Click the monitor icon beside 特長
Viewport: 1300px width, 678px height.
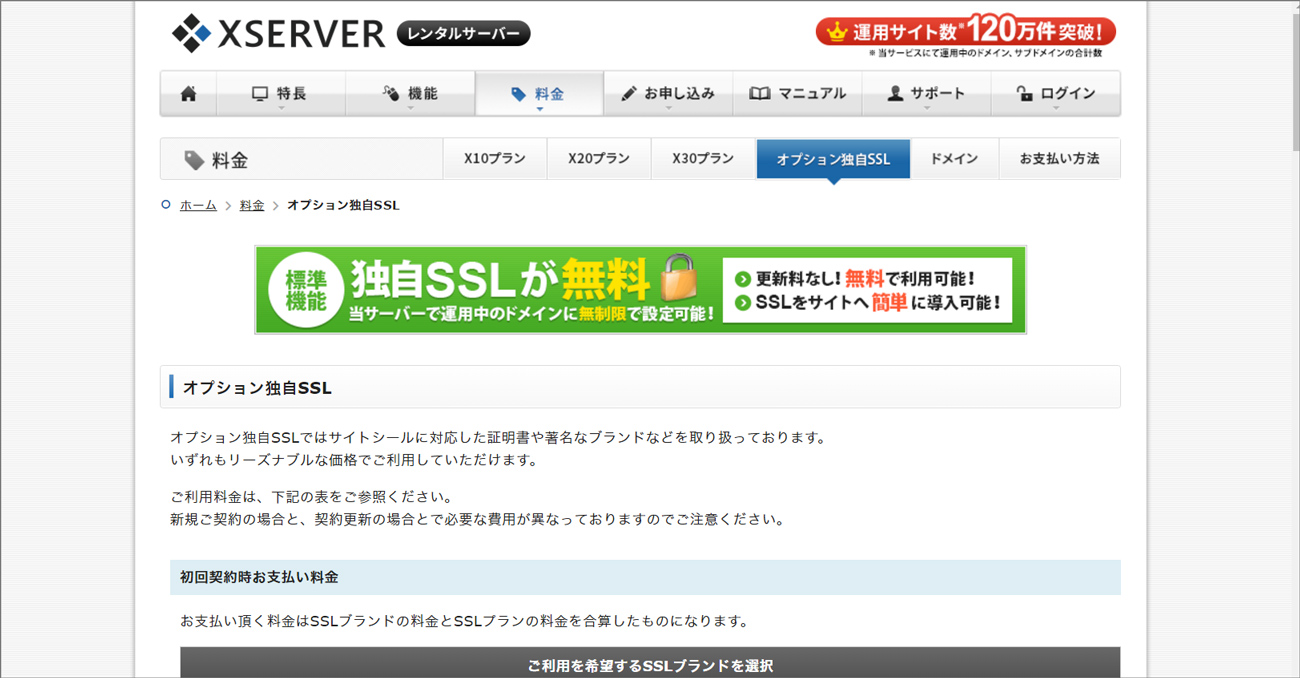pos(260,94)
